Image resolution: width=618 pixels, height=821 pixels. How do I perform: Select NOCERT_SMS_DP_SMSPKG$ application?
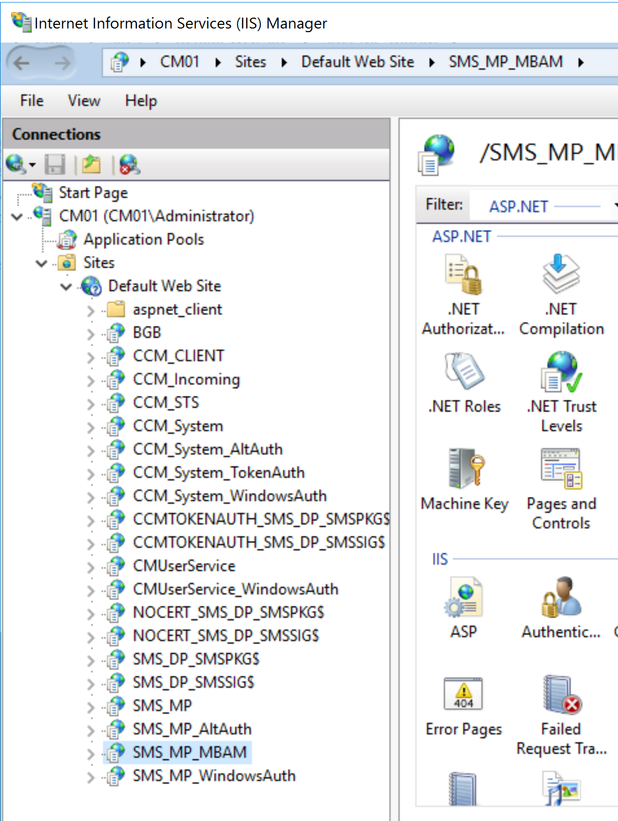point(228,613)
